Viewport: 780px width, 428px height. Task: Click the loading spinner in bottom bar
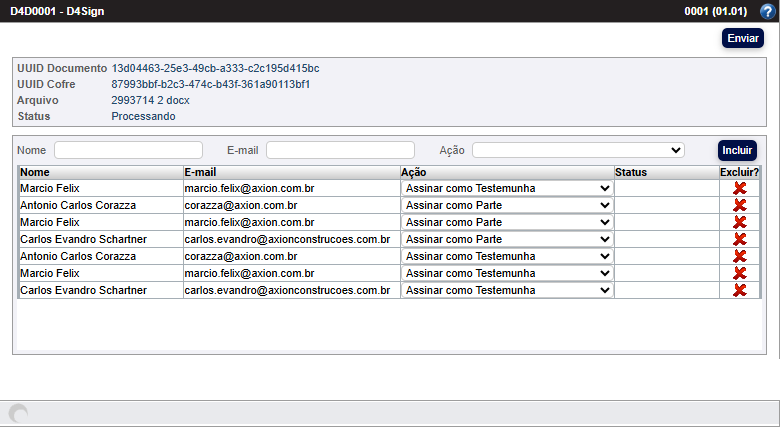18,414
